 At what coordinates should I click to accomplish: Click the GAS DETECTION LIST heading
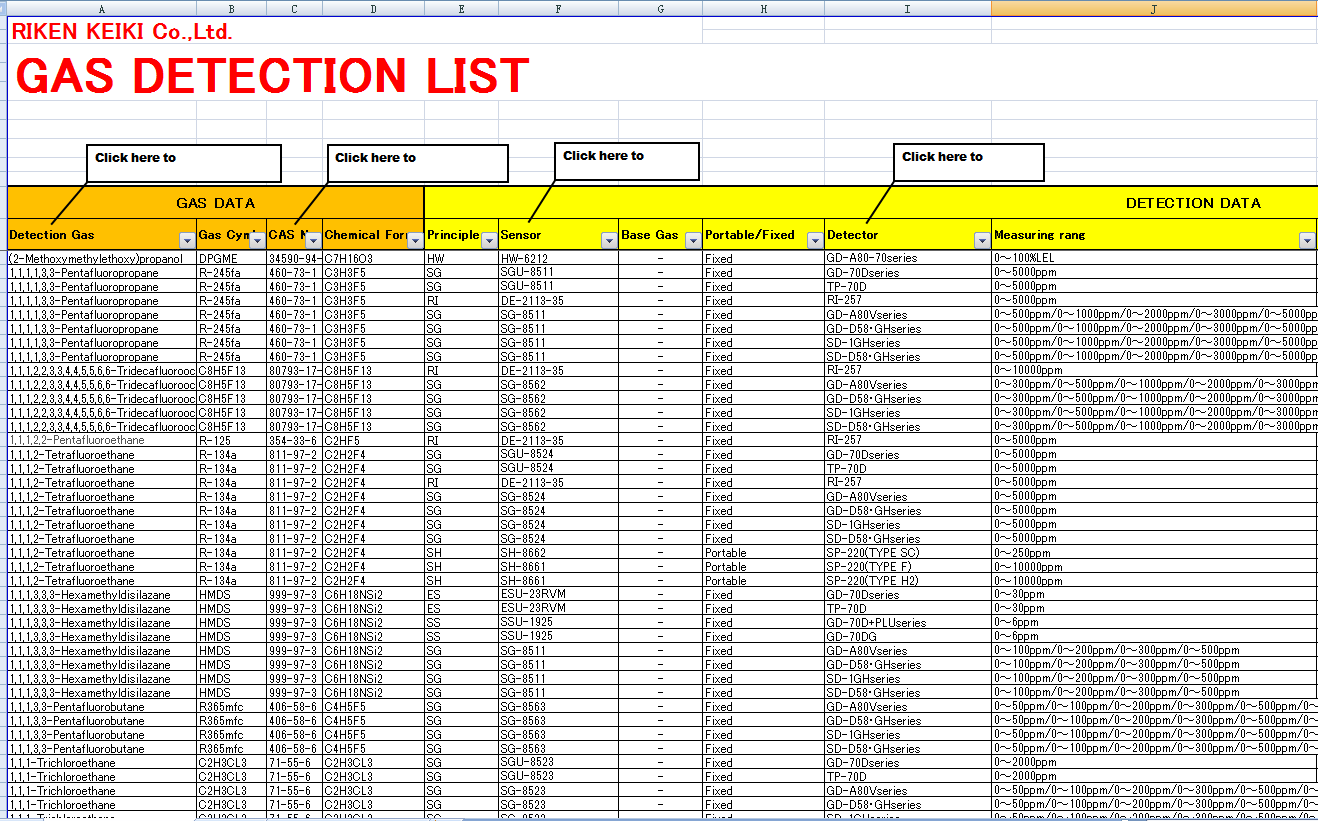click(272, 76)
